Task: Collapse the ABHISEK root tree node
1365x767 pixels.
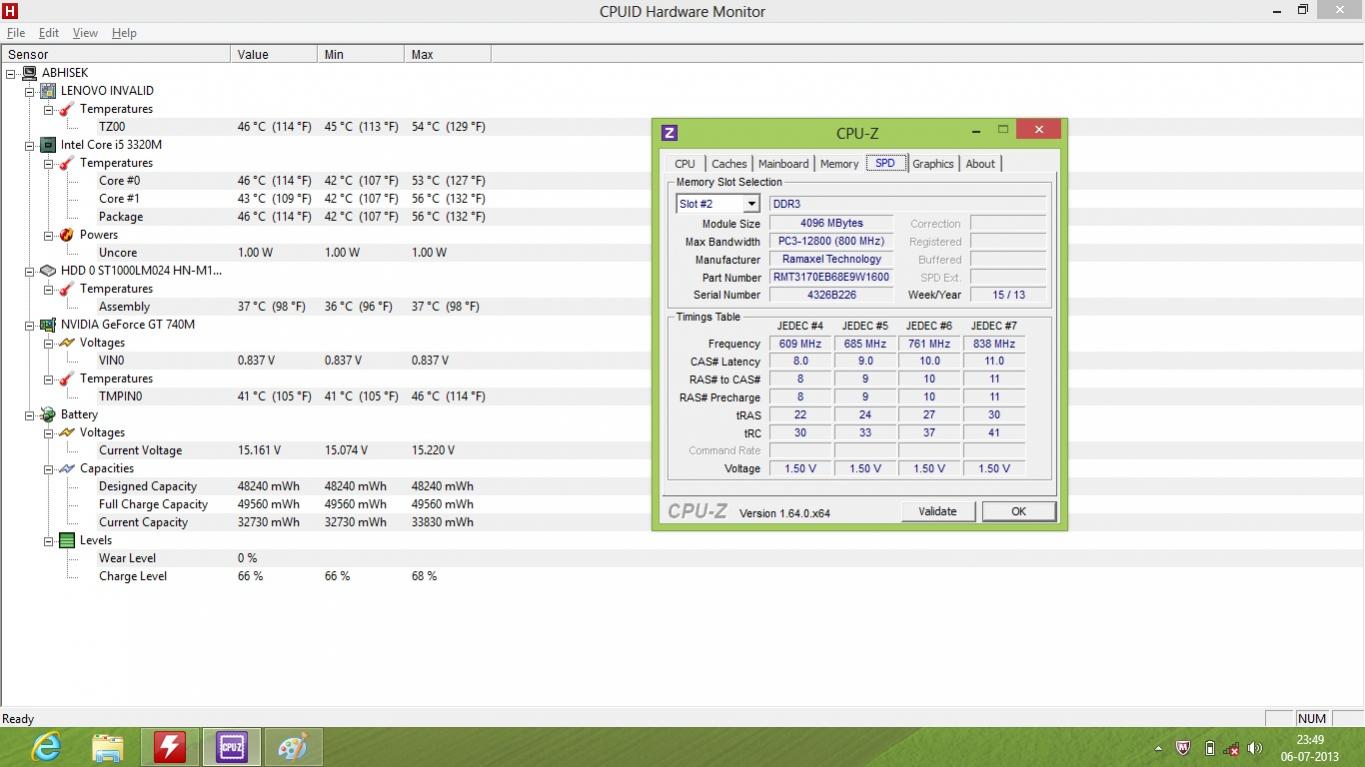Action: click(11, 73)
